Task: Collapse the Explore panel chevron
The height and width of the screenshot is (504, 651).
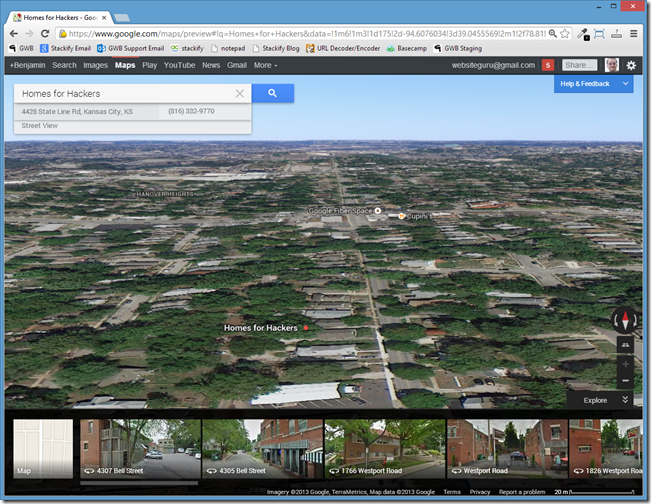Action: point(625,400)
